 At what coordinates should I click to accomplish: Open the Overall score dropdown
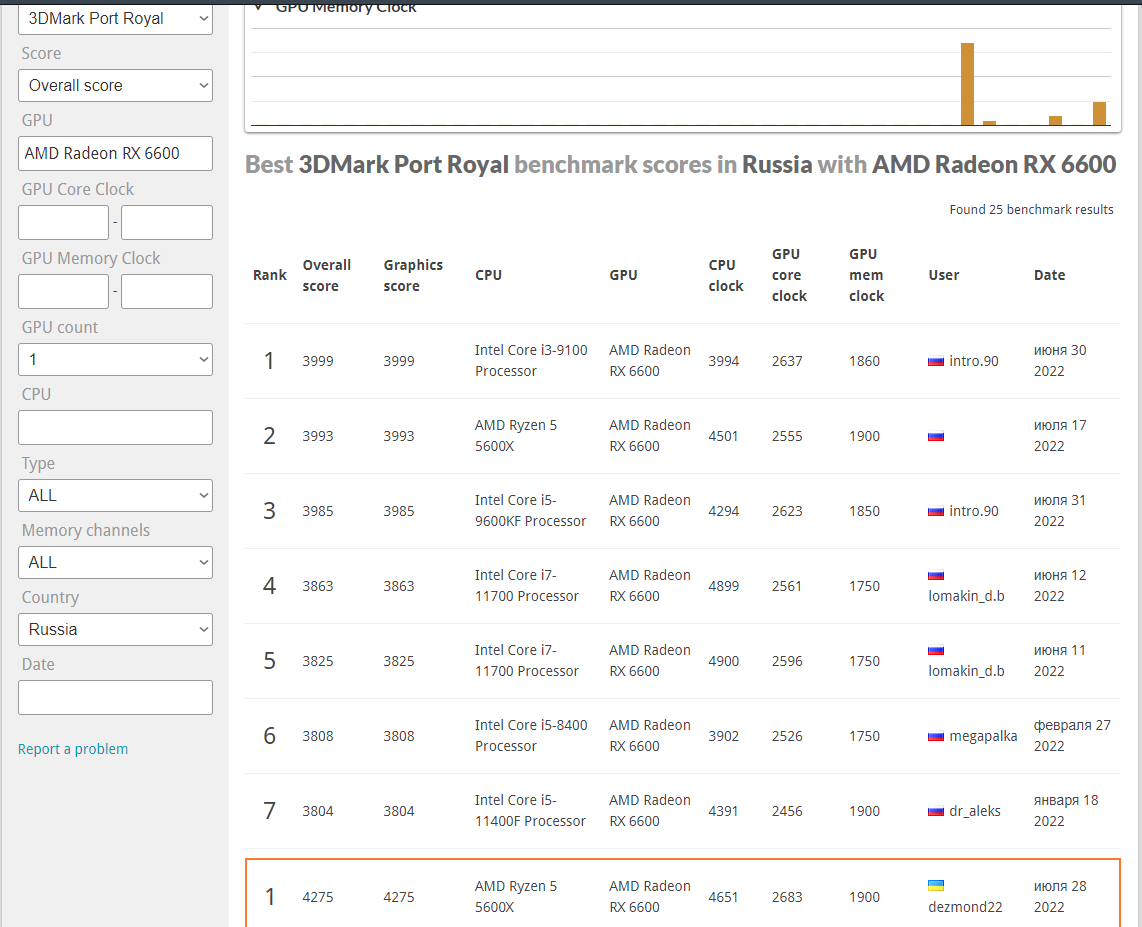coord(116,86)
